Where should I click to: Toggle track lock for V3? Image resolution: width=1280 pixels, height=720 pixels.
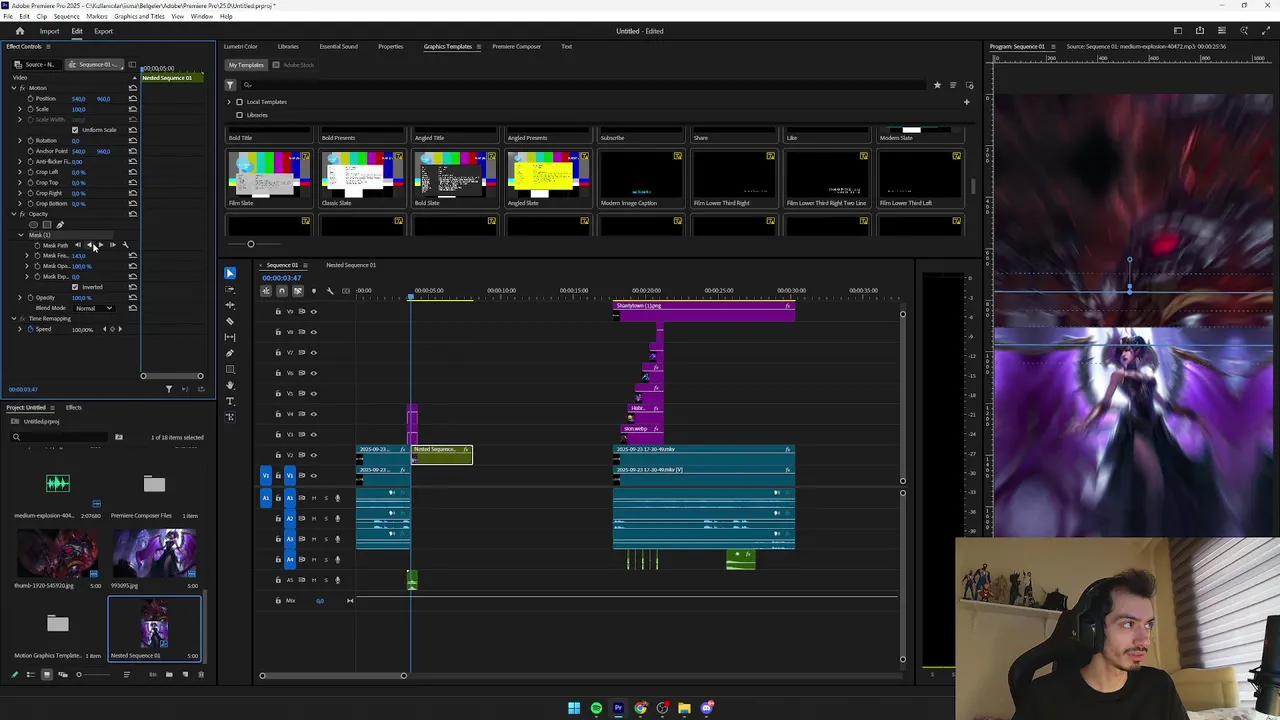(x=278, y=434)
